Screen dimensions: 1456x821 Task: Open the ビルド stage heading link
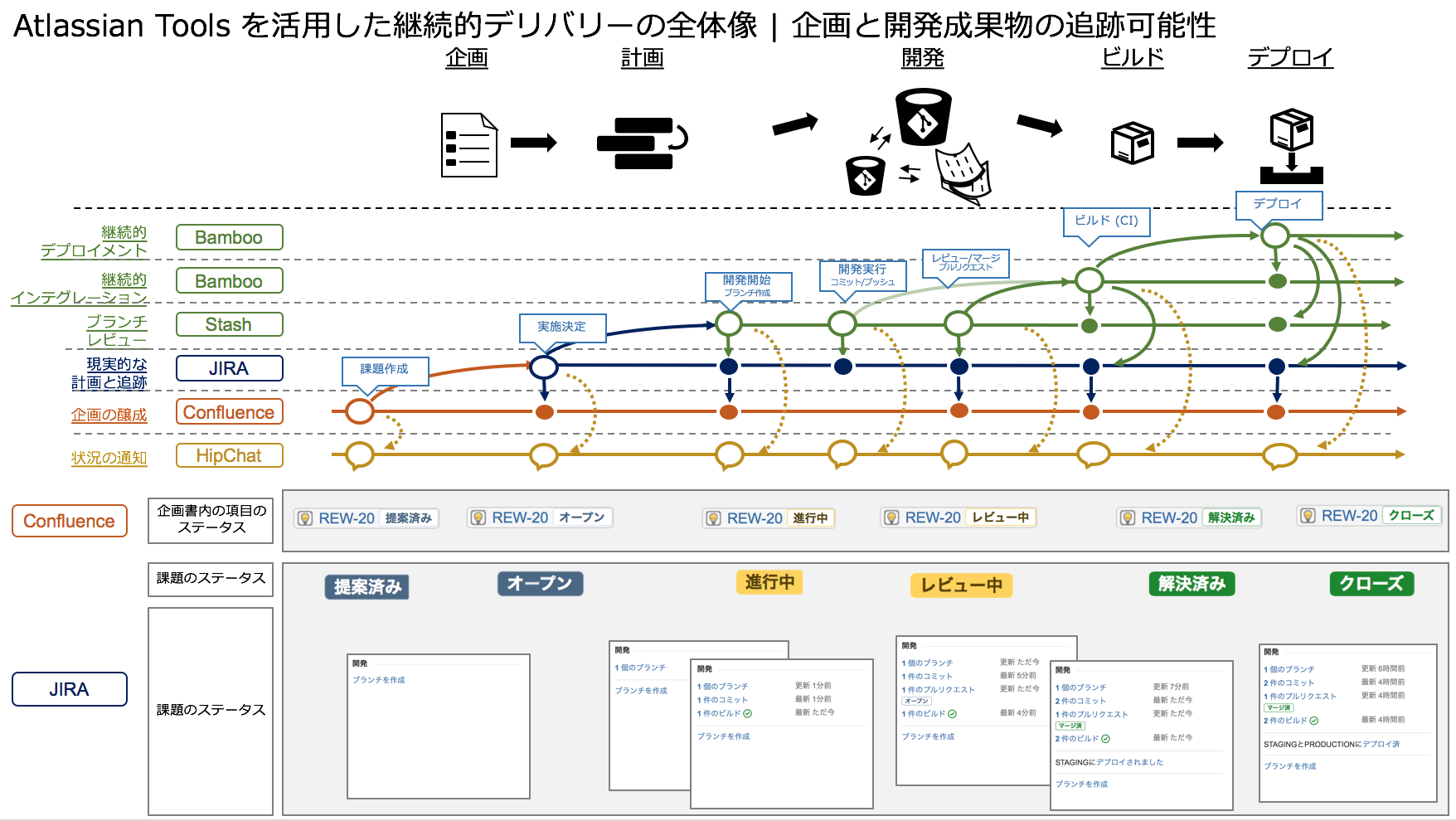[x=1133, y=58]
